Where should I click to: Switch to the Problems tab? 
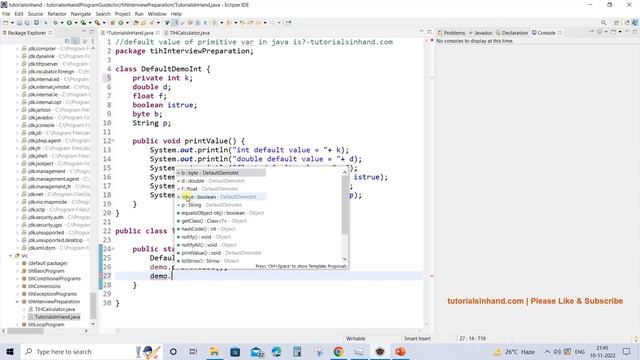coord(451,33)
